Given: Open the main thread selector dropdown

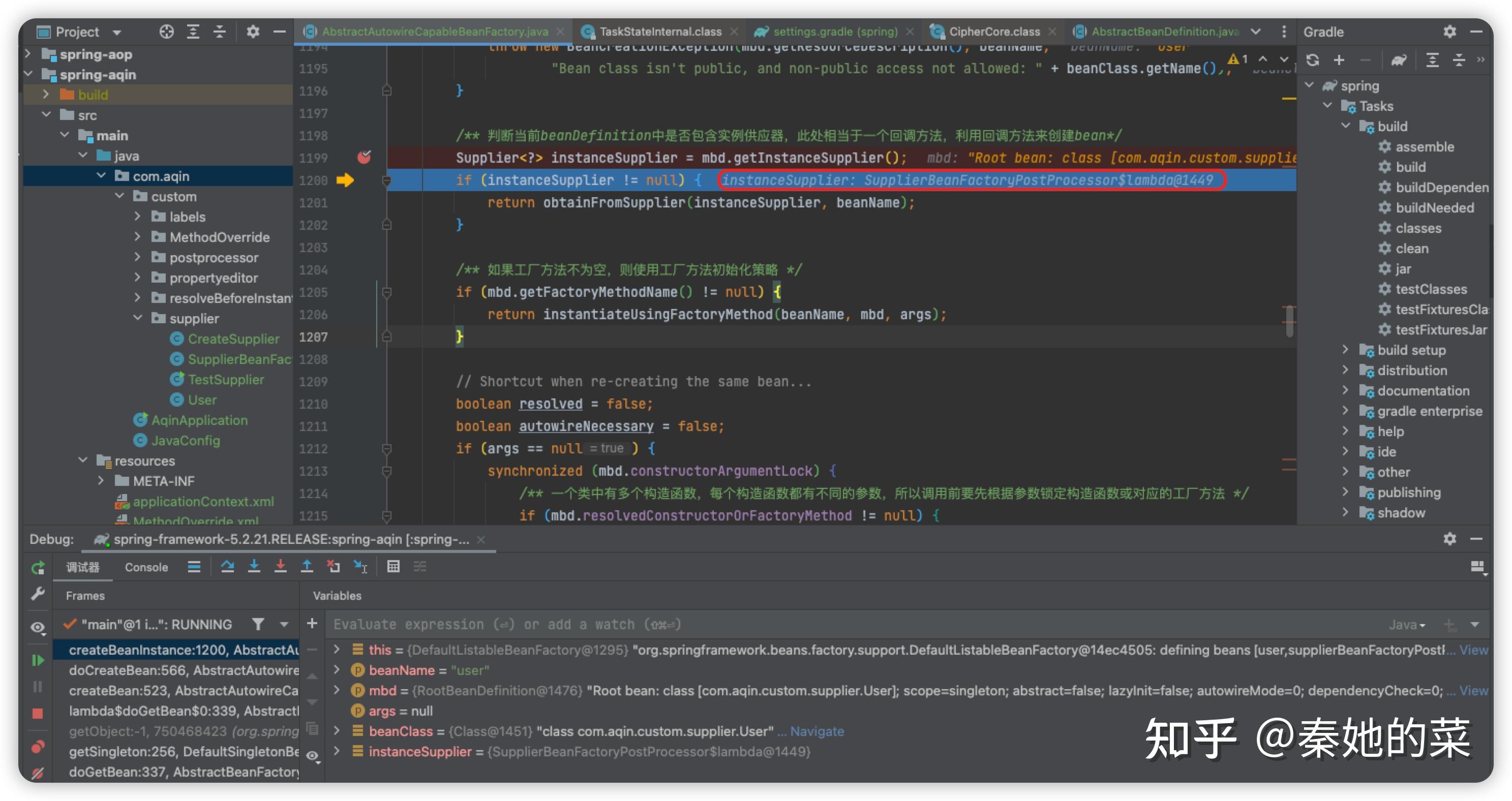Looking at the screenshot, I should [284, 624].
